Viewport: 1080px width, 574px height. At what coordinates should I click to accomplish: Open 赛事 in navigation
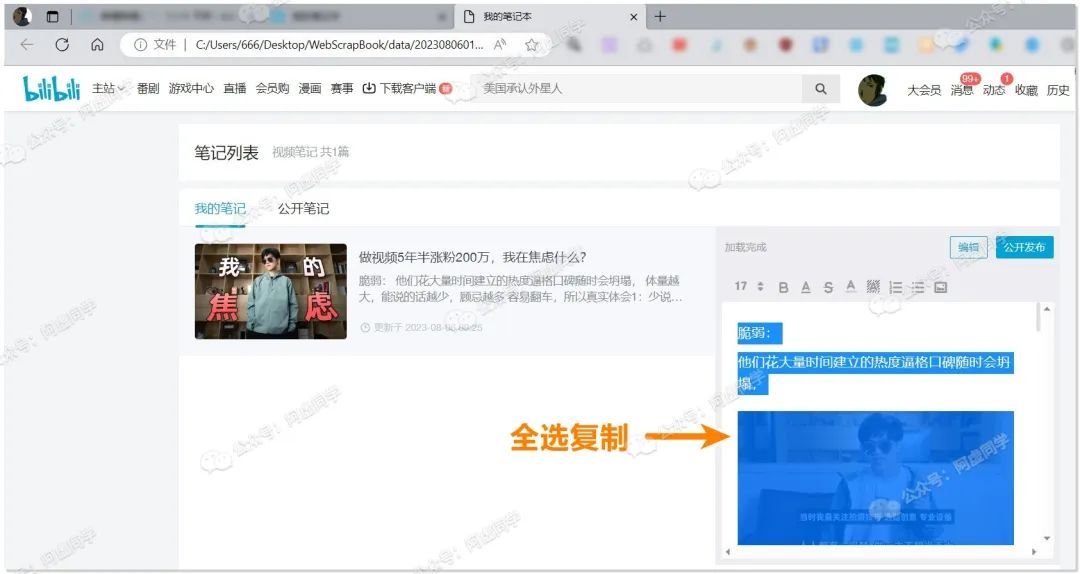(342, 88)
